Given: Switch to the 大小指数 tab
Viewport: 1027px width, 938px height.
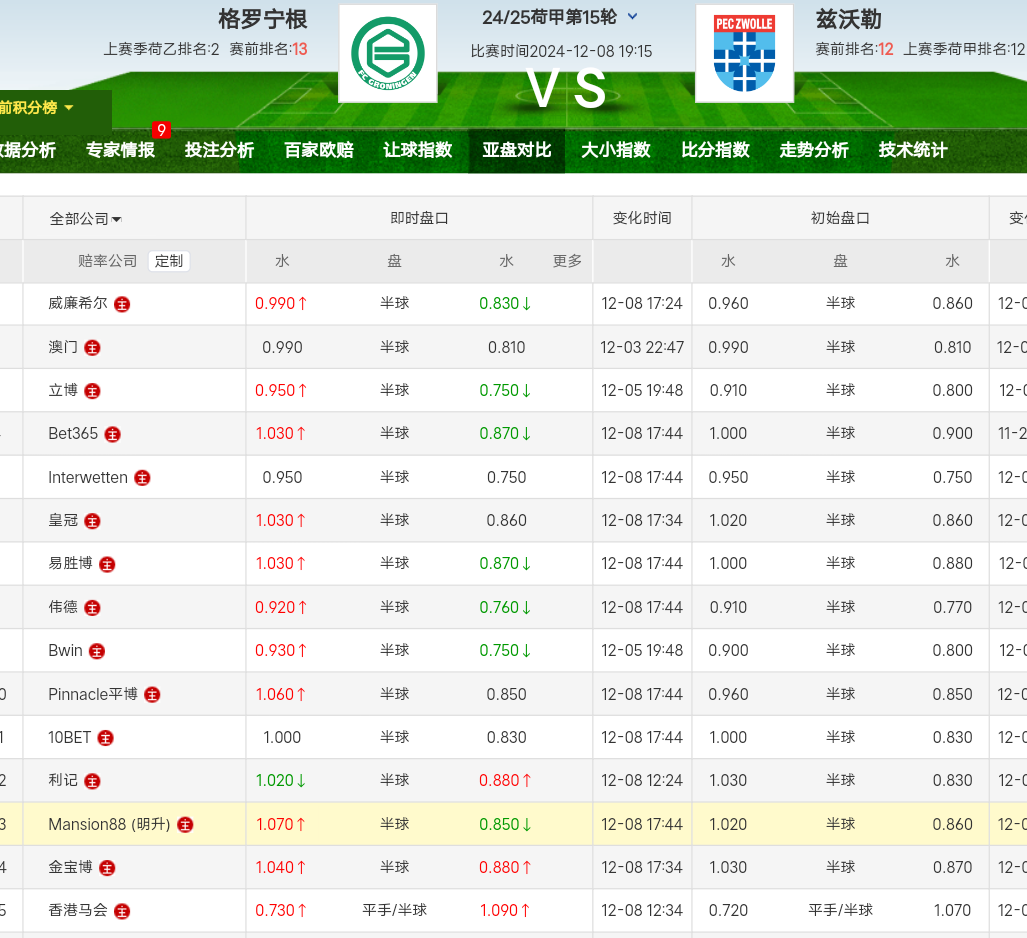Looking at the screenshot, I should [616, 150].
